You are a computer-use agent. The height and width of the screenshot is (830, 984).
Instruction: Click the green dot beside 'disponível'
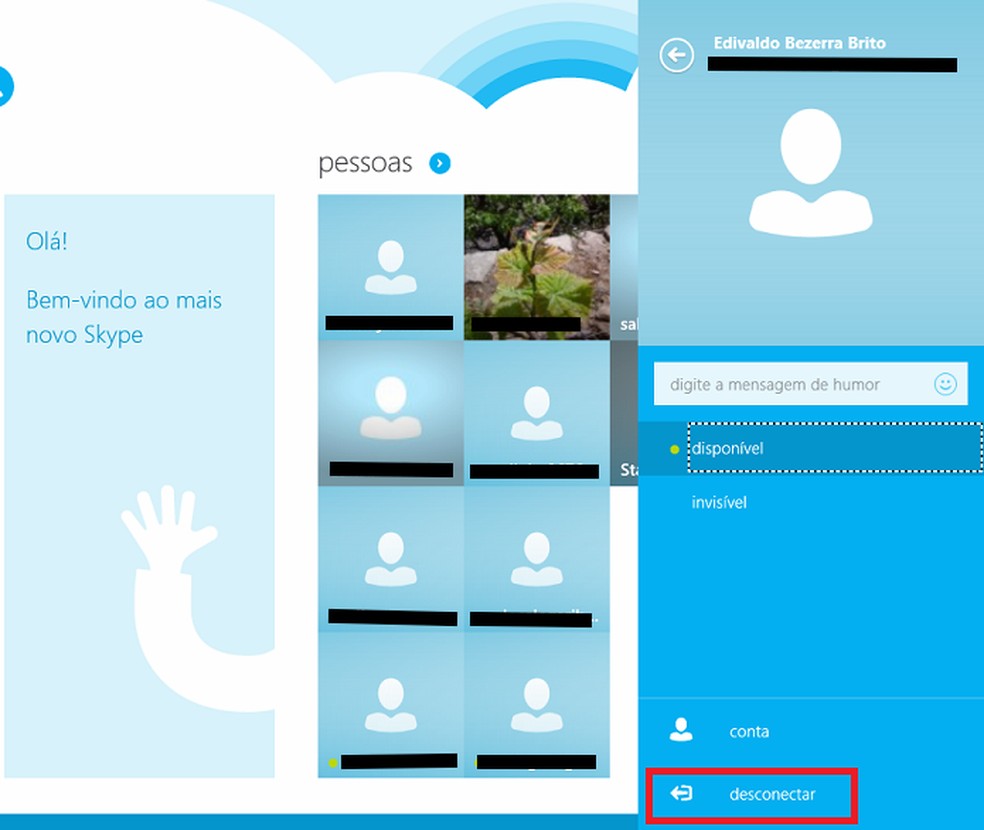[x=675, y=449]
